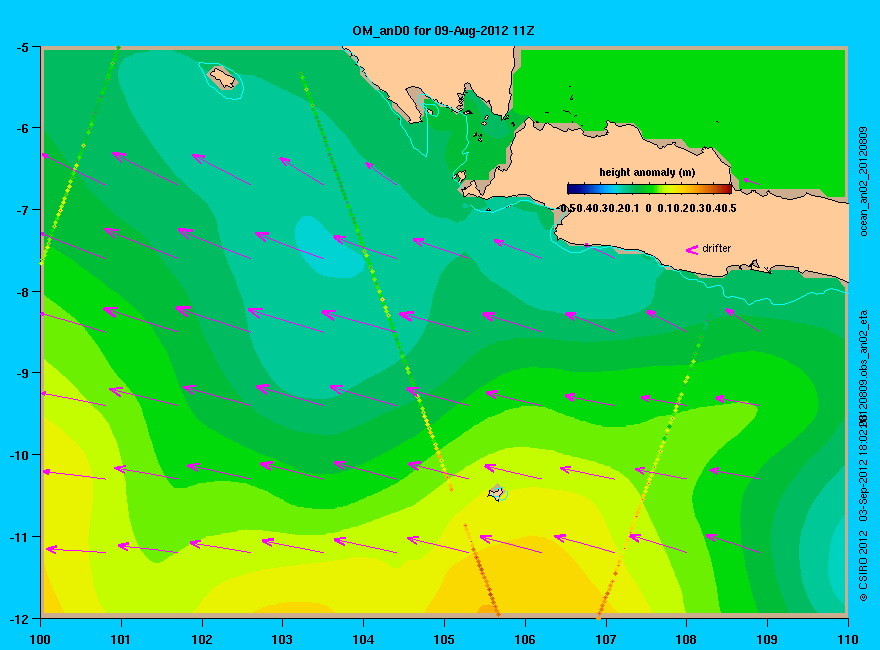Click the x-axis label '110'
The image size is (880, 650).
(x=848, y=639)
